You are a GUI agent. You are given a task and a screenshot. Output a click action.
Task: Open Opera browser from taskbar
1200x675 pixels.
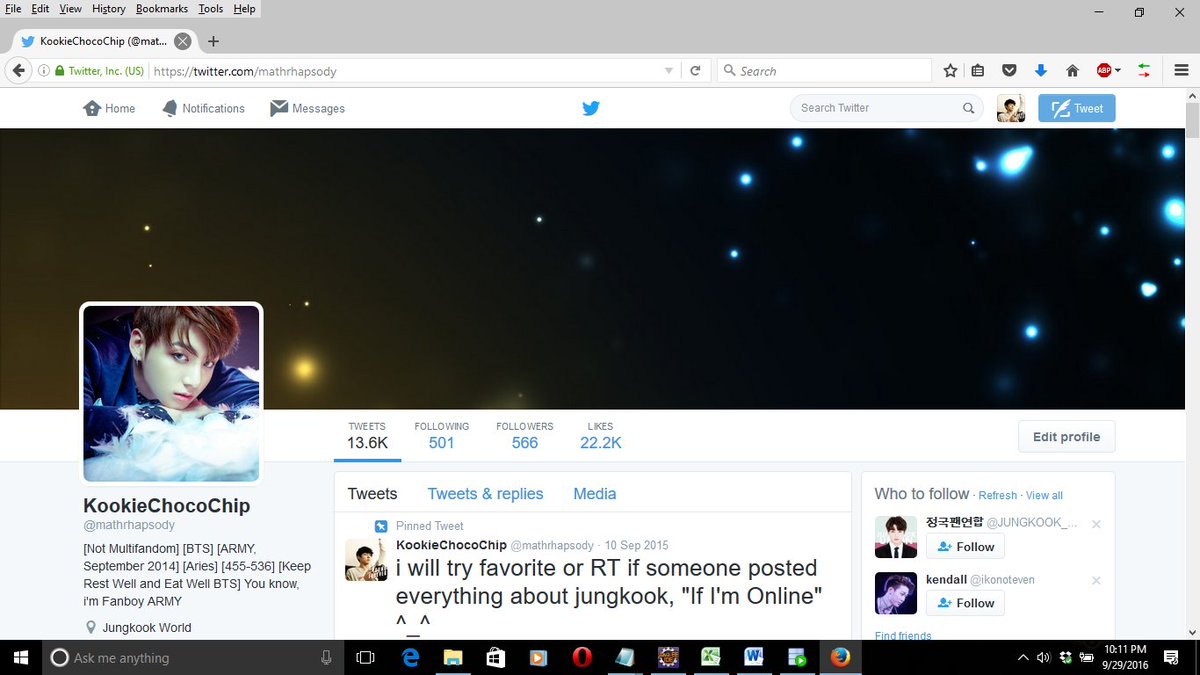[x=582, y=657]
